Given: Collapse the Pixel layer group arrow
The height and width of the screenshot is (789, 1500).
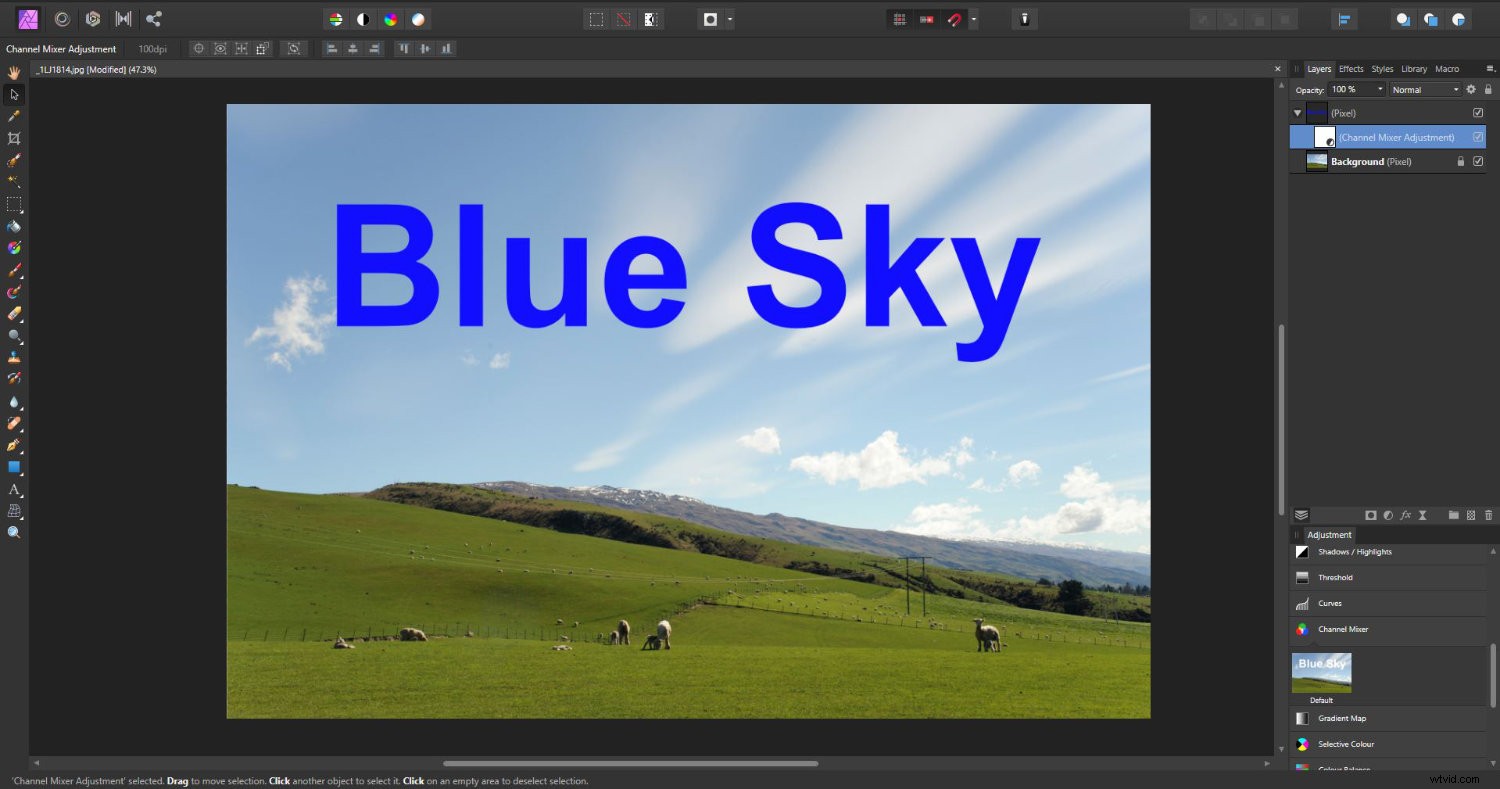Looking at the screenshot, I should coord(1297,112).
